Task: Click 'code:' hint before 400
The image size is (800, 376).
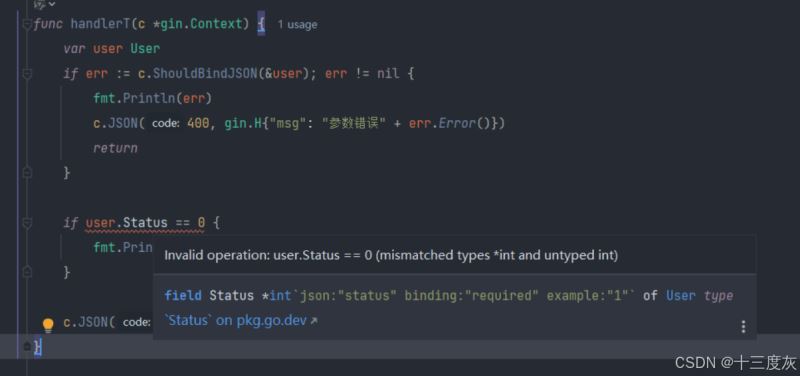Action: 165,123
